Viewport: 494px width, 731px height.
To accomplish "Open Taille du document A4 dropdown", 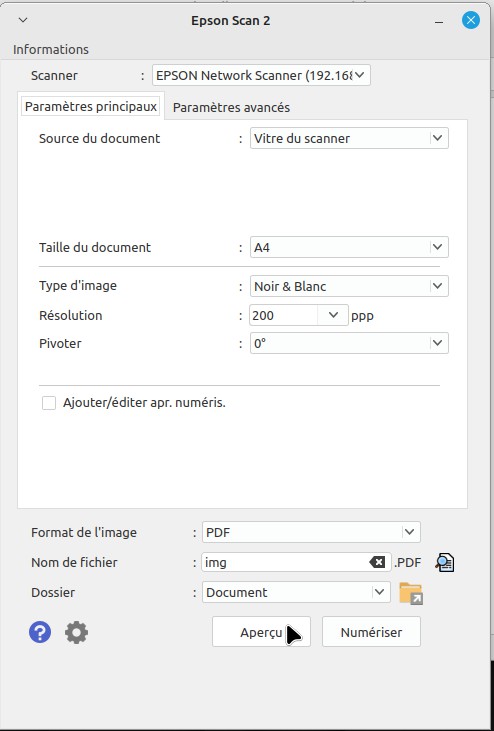I will tap(349, 247).
